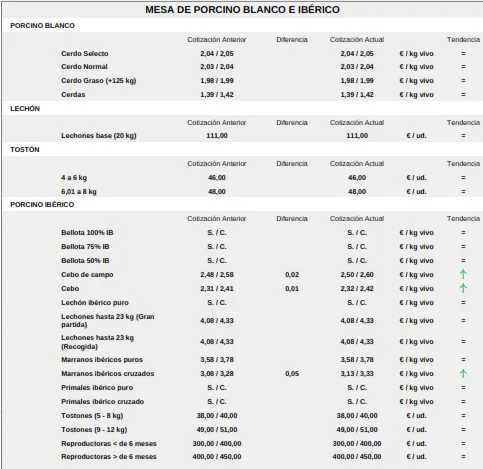Click the title MESA DE PORCINO BLANCO E IBÉRICO
Image resolution: width=483 pixels, height=469 pixels.
pyautogui.click(x=242, y=10)
